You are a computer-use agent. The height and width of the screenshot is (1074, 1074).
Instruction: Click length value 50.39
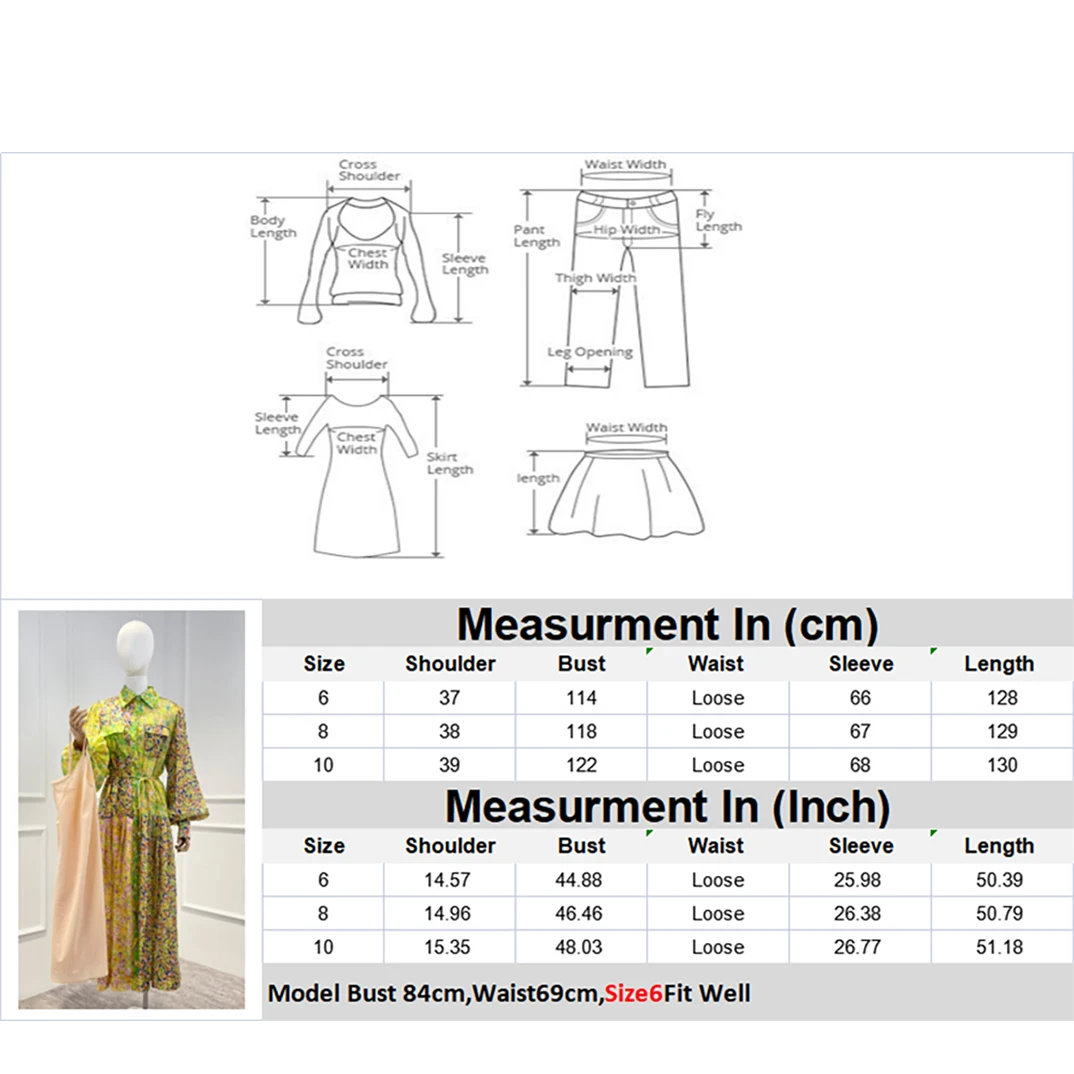(999, 880)
